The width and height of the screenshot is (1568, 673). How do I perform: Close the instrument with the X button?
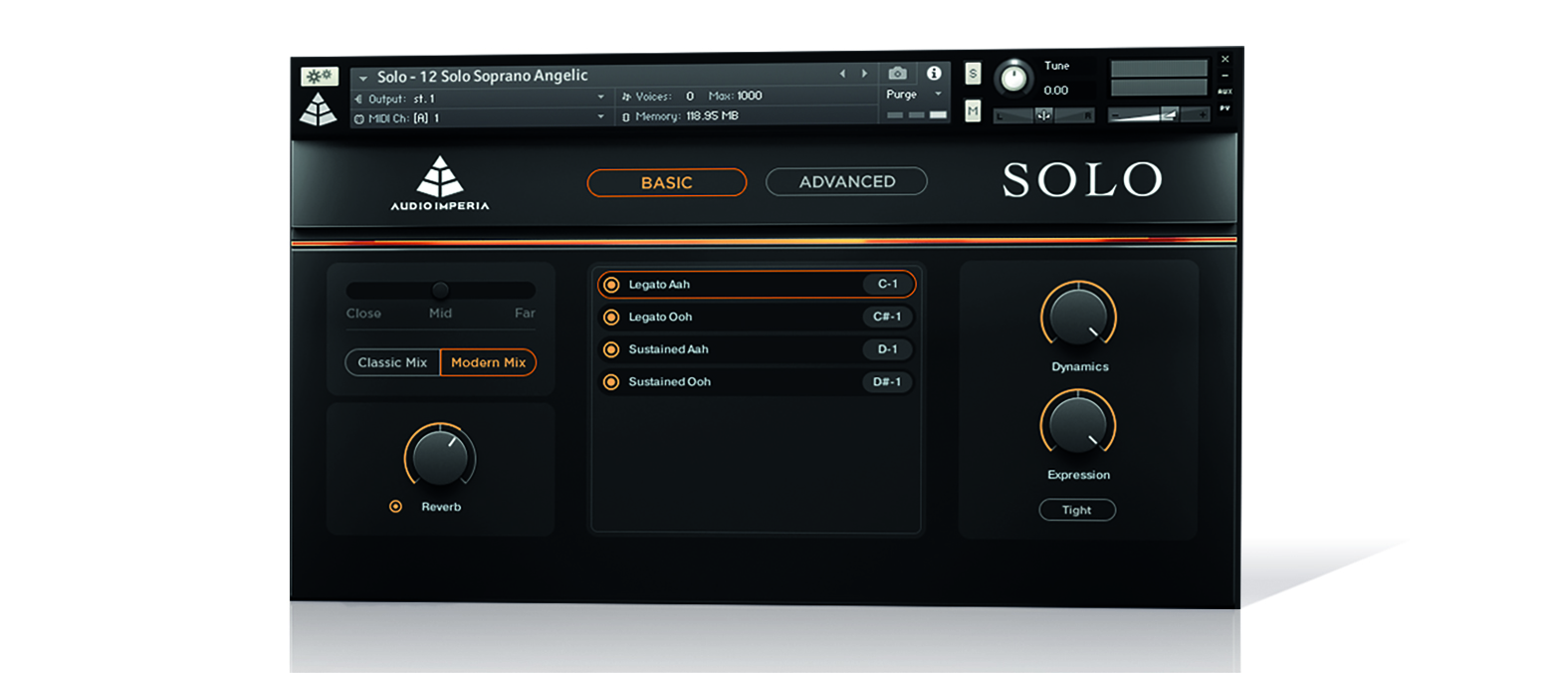(1226, 59)
